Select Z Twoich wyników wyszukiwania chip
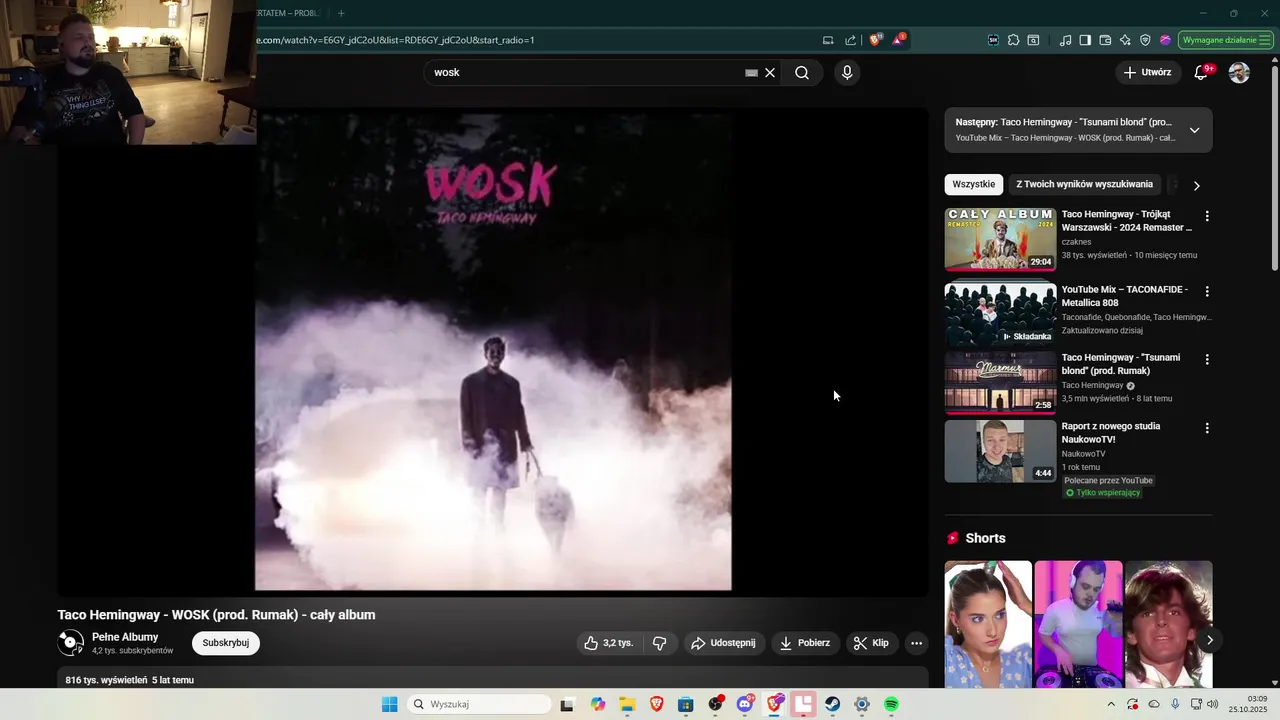The image size is (1280, 720). tap(1085, 185)
